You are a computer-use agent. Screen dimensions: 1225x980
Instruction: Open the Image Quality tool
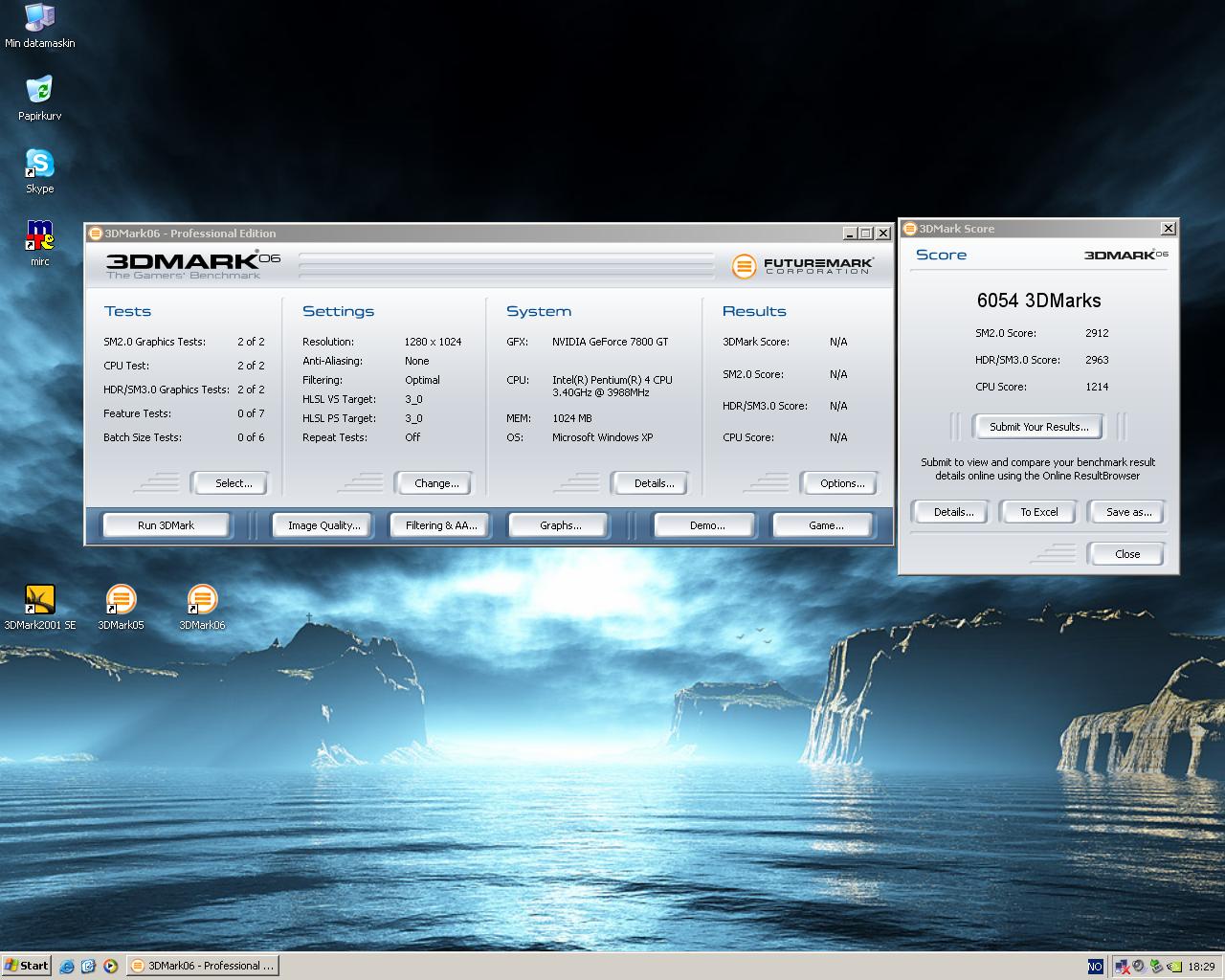pyautogui.click(x=324, y=525)
